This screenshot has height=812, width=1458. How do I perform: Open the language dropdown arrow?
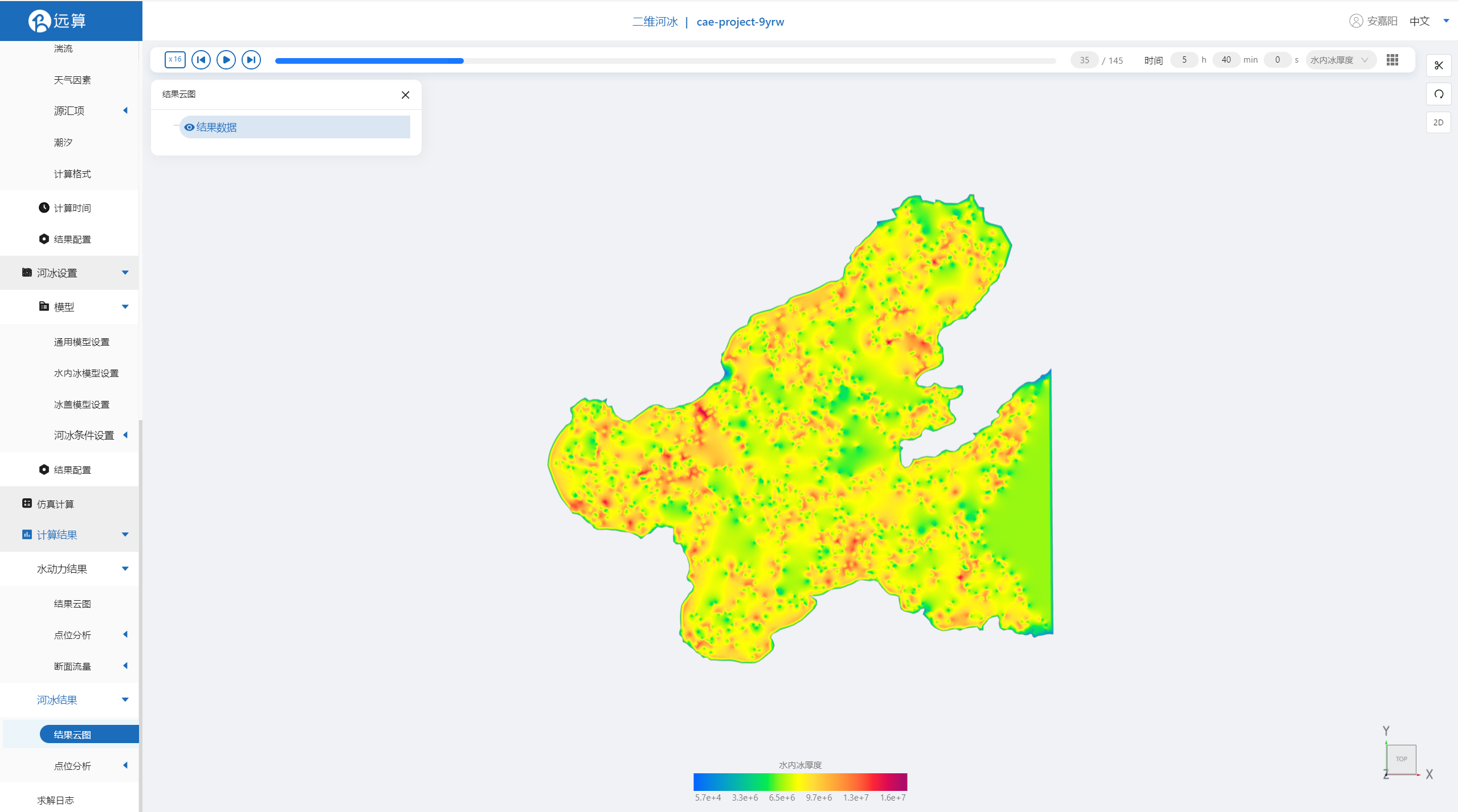click(1446, 21)
